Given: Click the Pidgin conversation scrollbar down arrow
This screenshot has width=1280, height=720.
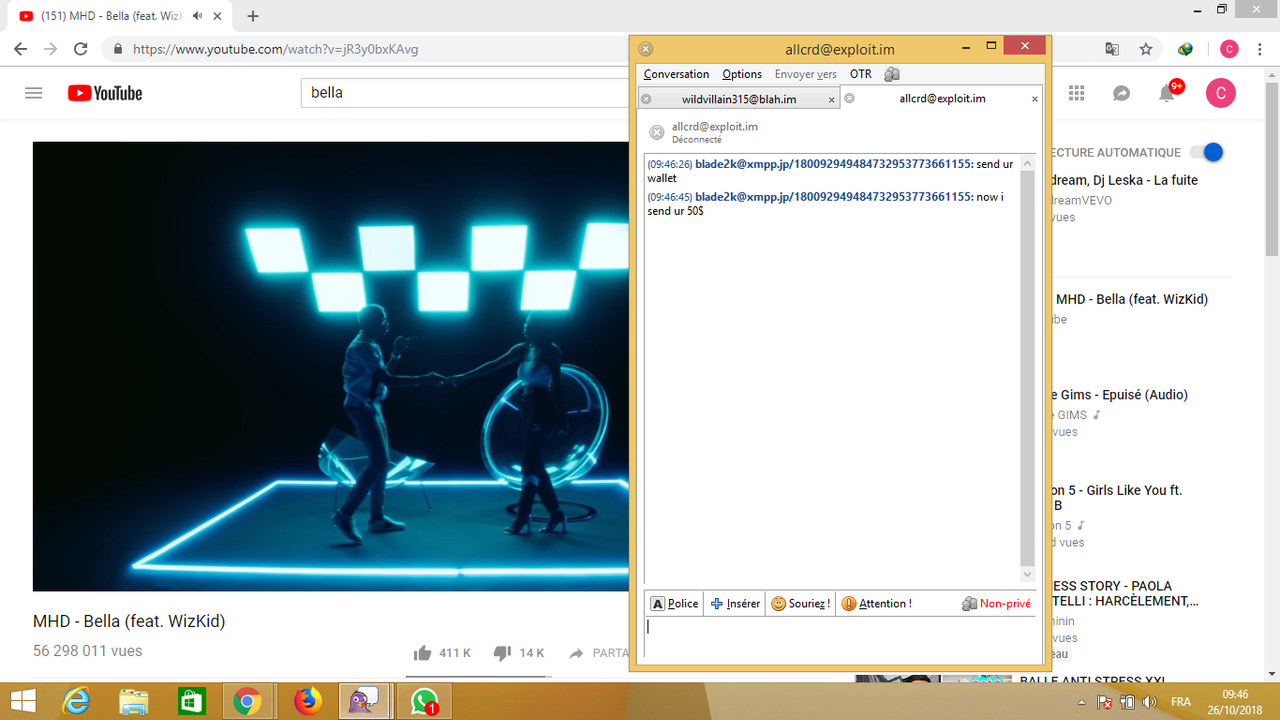Looking at the screenshot, I should (x=1027, y=575).
